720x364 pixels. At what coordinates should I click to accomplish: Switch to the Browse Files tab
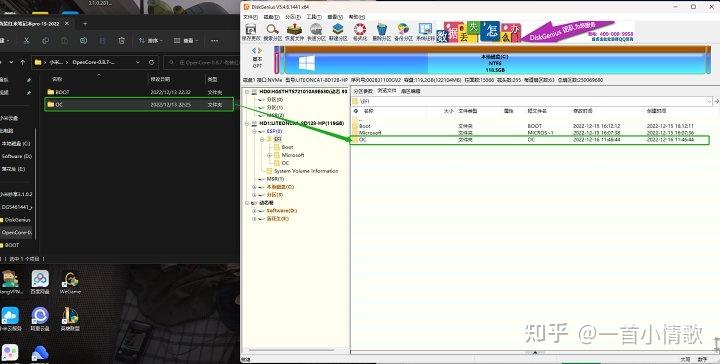click(x=387, y=91)
